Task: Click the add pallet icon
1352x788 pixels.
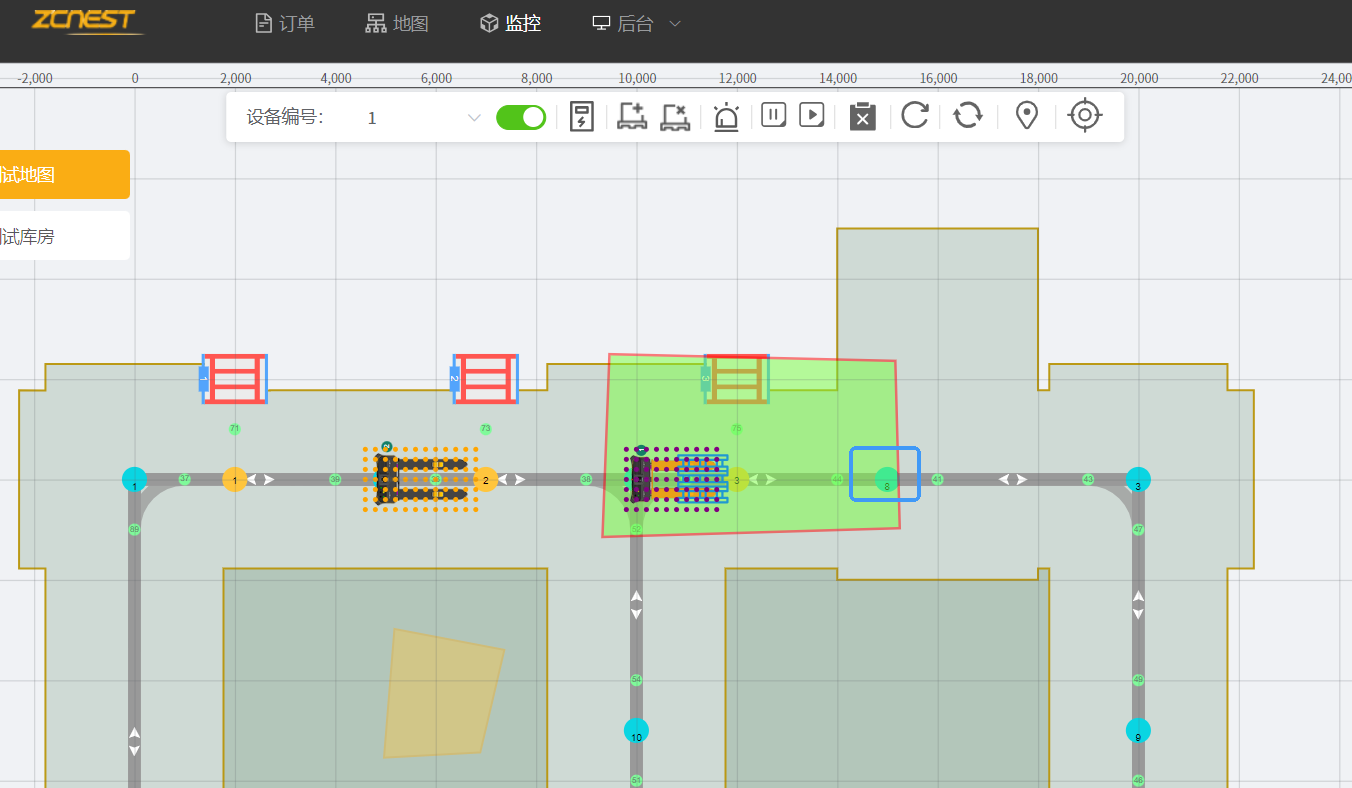Action: (632, 116)
